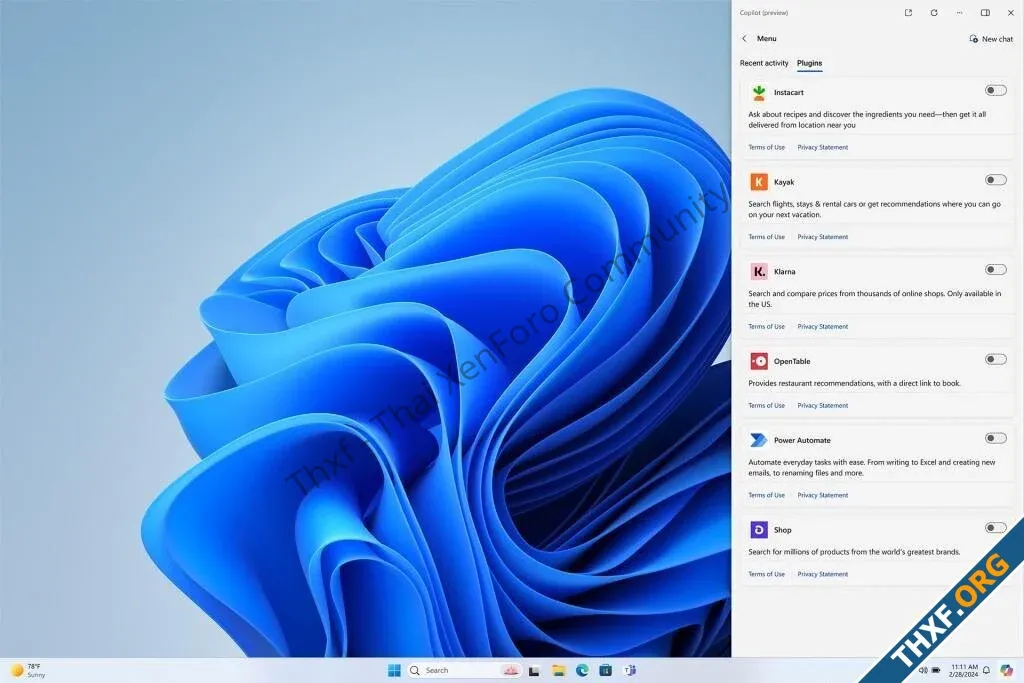Start a New chat
This screenshot has height=683, width=1024.
click(x=991, y=39)
